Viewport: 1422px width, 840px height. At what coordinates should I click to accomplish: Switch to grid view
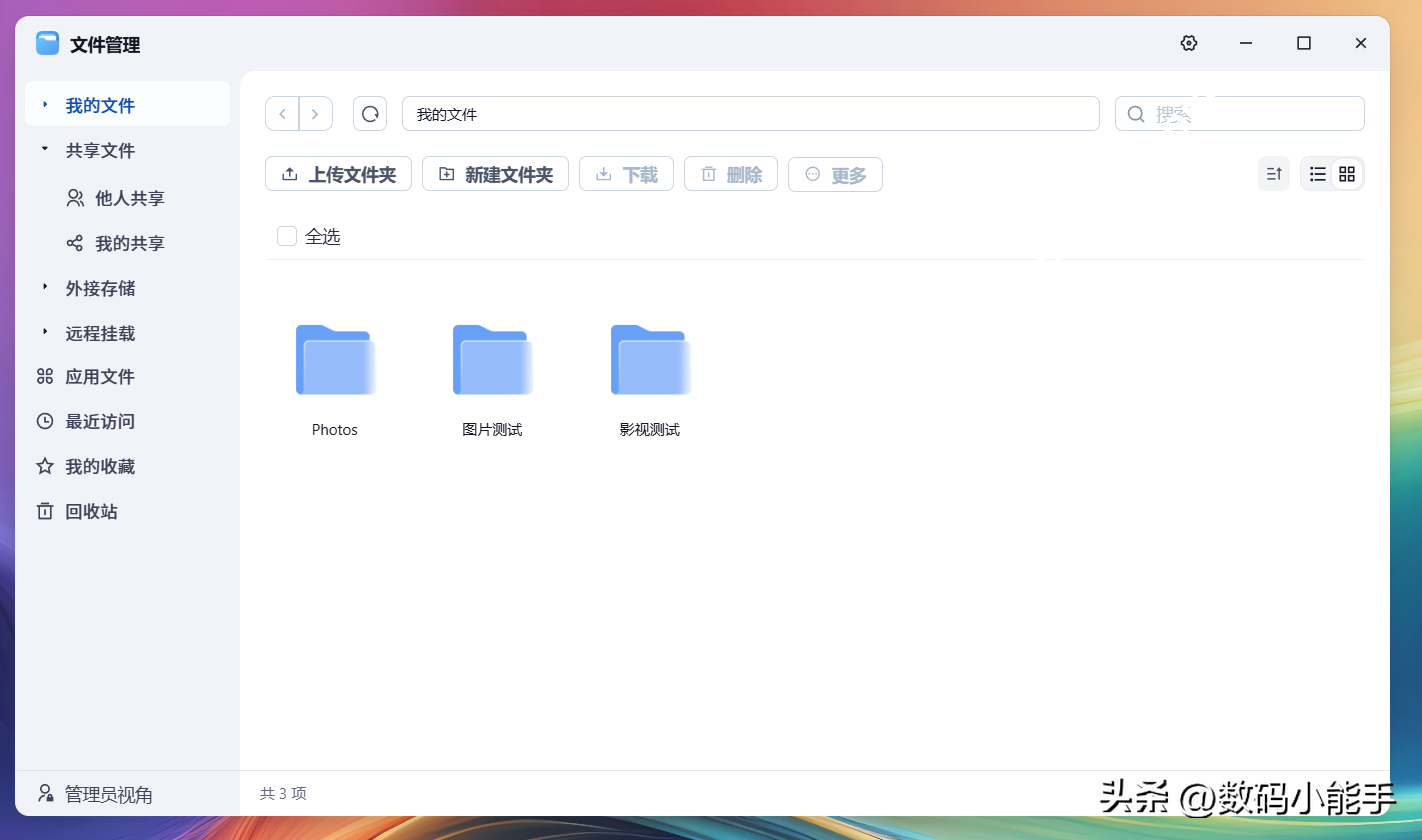(1347, 174)
